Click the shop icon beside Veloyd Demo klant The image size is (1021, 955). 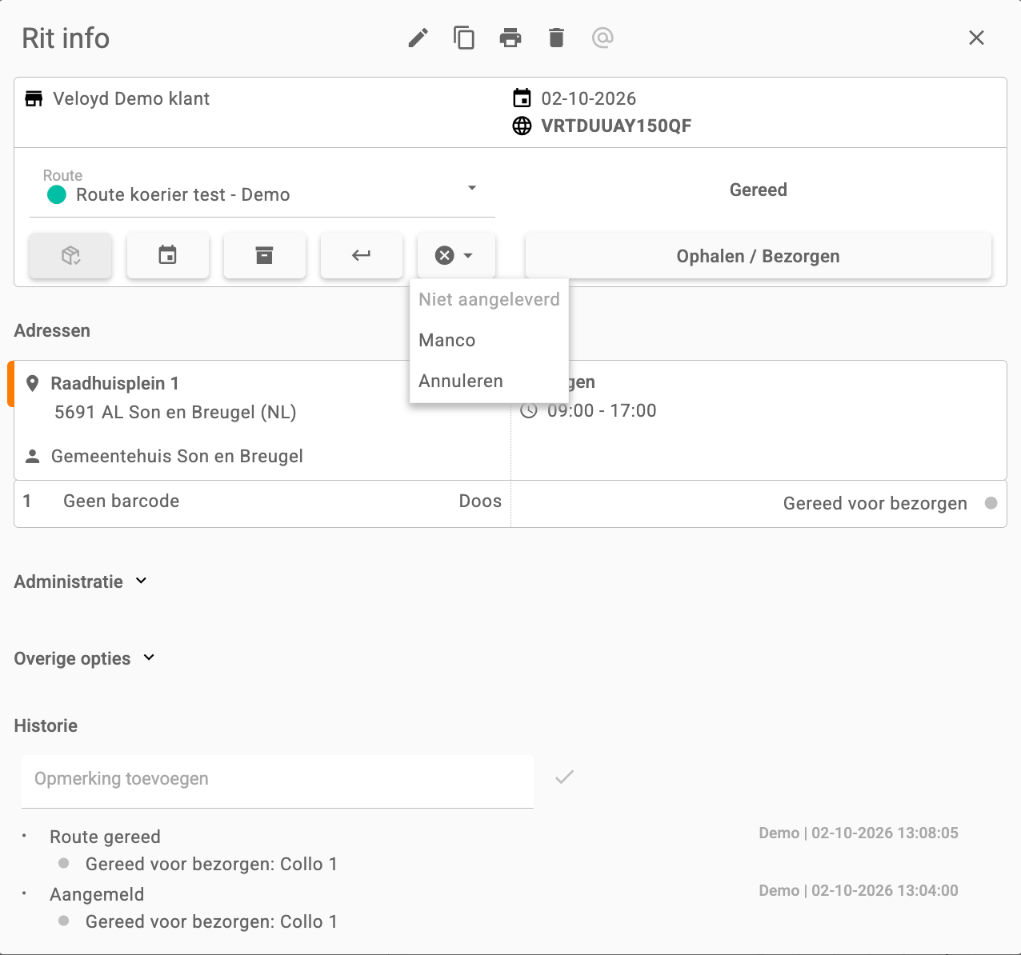(x=34, y=98)
